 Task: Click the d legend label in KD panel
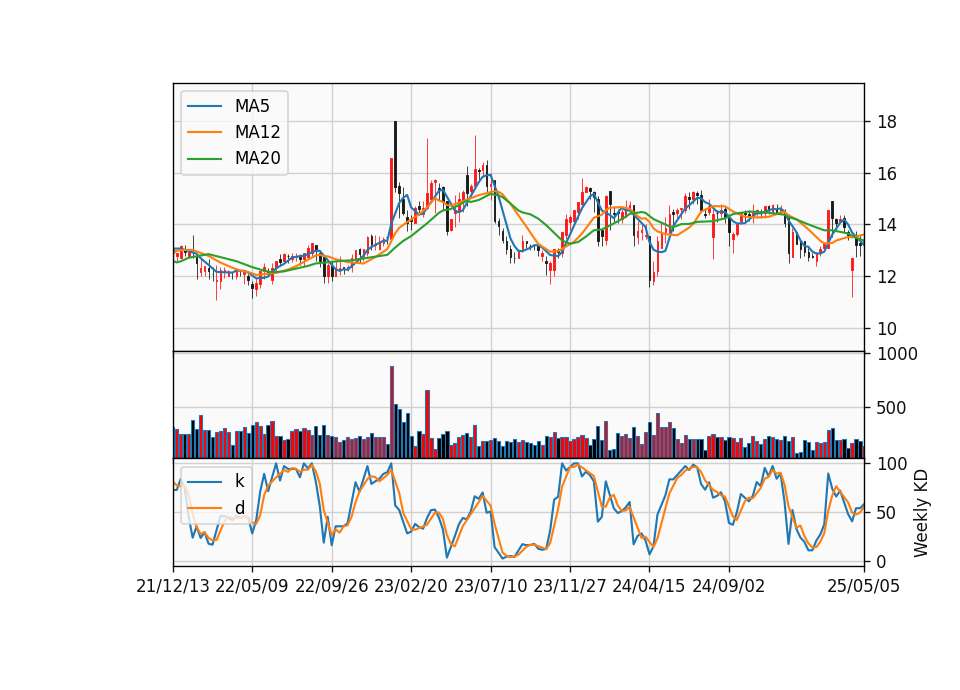click(x=239, y=508)
